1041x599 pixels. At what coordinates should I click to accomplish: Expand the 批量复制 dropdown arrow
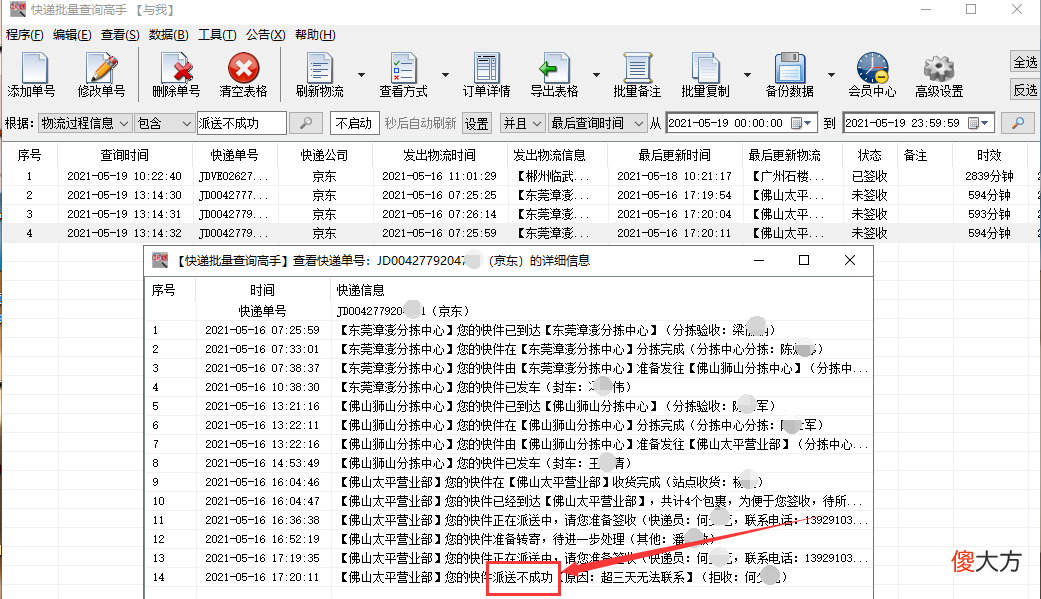[x=747, y=74]
